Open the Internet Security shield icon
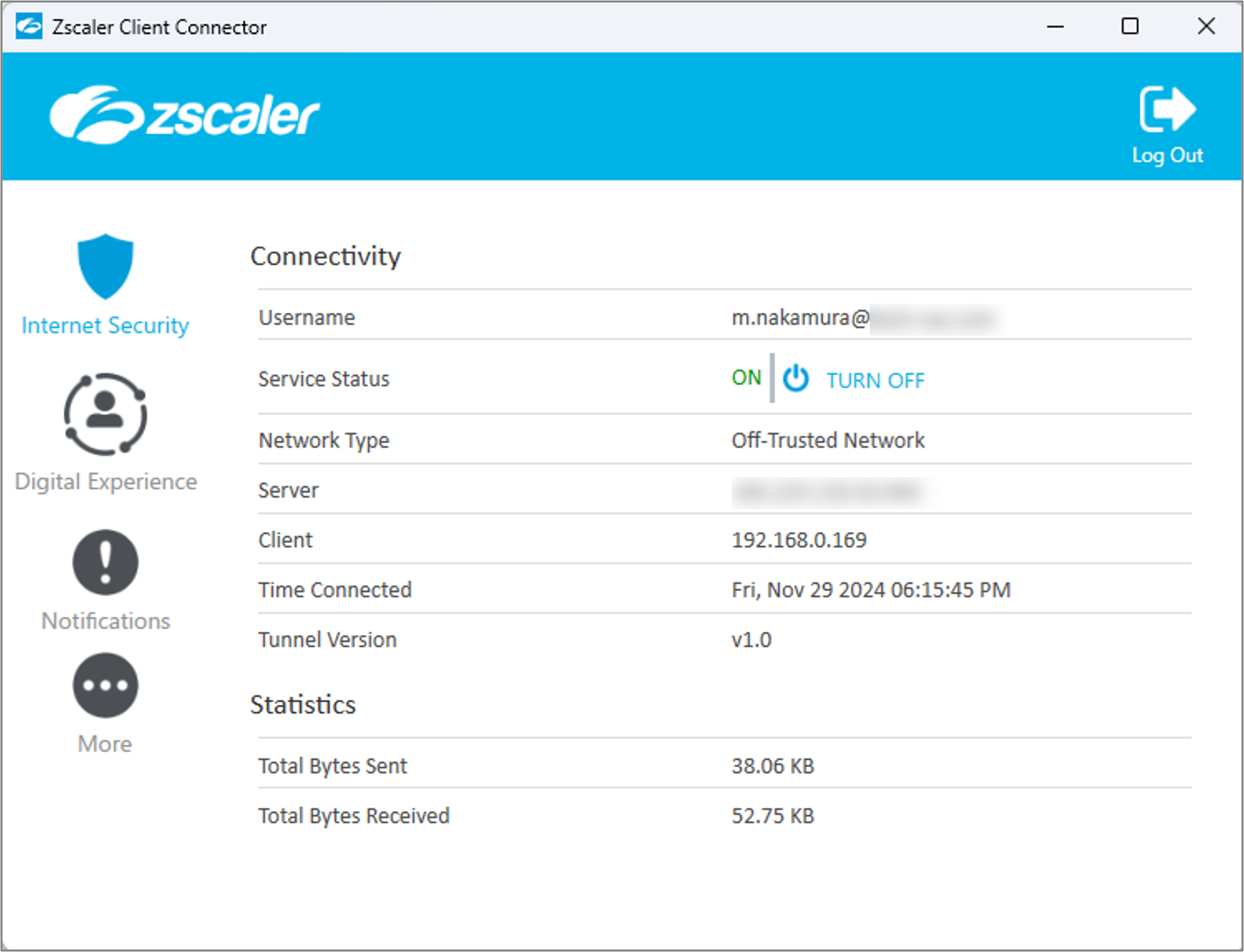 tap(105, 266)
